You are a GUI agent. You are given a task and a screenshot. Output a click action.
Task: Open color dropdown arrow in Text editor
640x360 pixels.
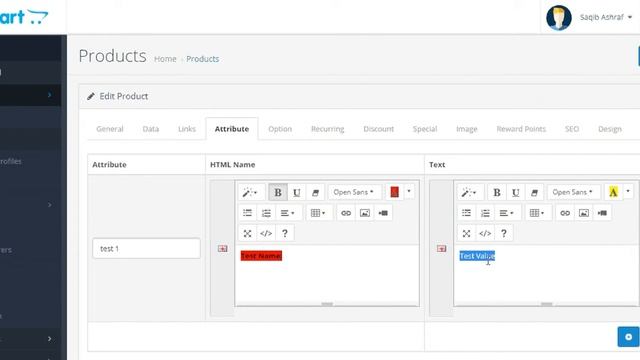[x=628, y=192]
